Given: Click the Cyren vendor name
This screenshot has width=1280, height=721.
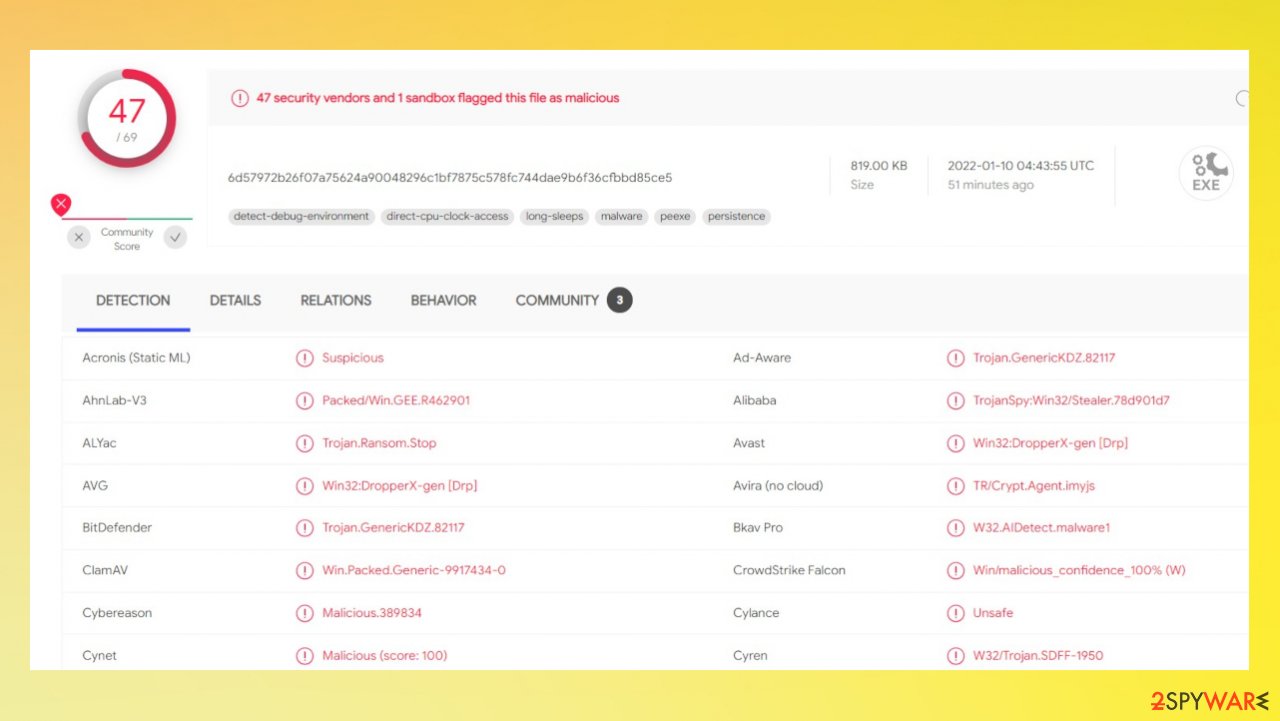Looking at the screenshot, I should pyautogui.click(x=751, y=656).
